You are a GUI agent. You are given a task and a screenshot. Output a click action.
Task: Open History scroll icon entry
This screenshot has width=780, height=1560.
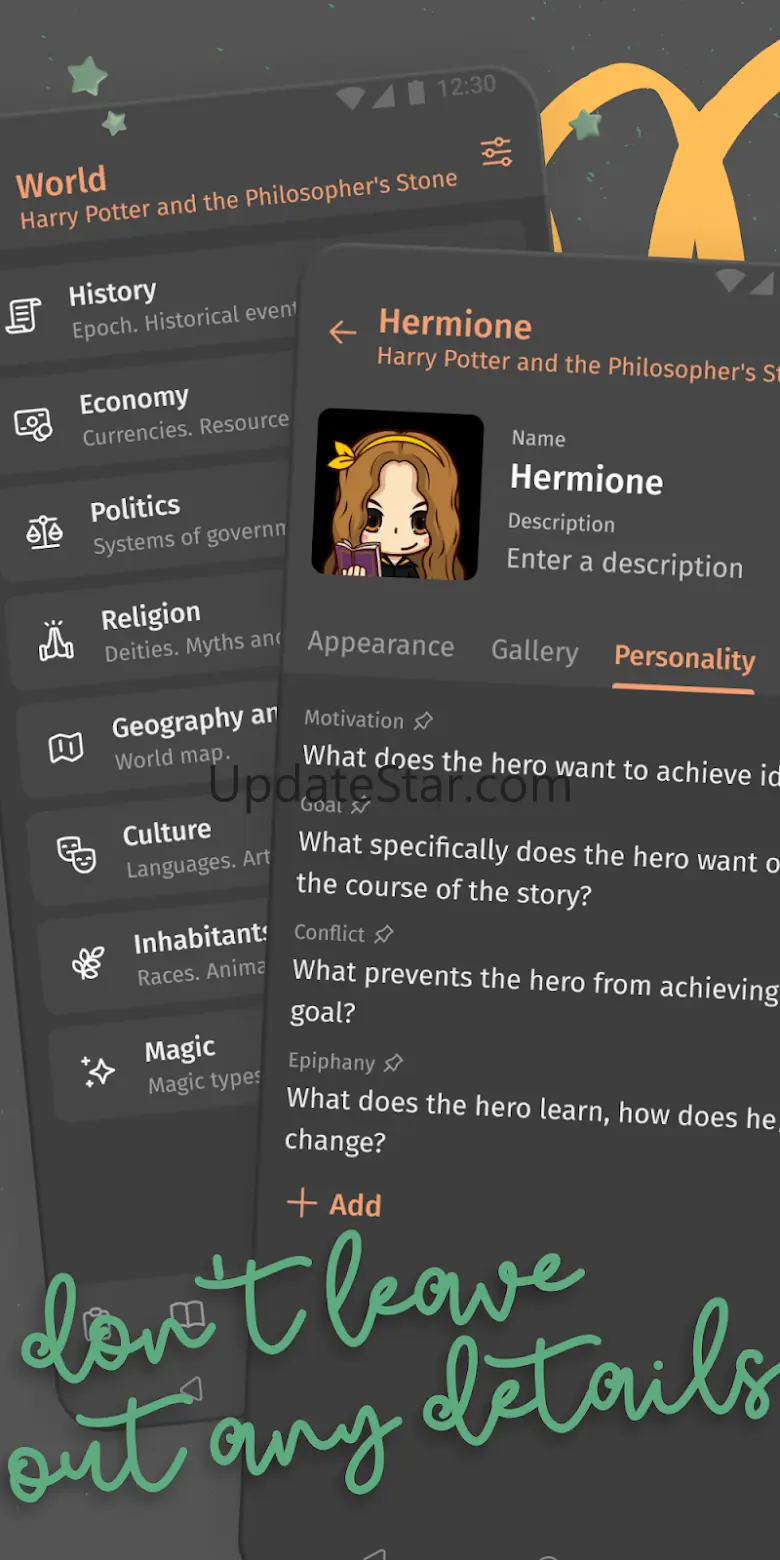coord(24,315)
